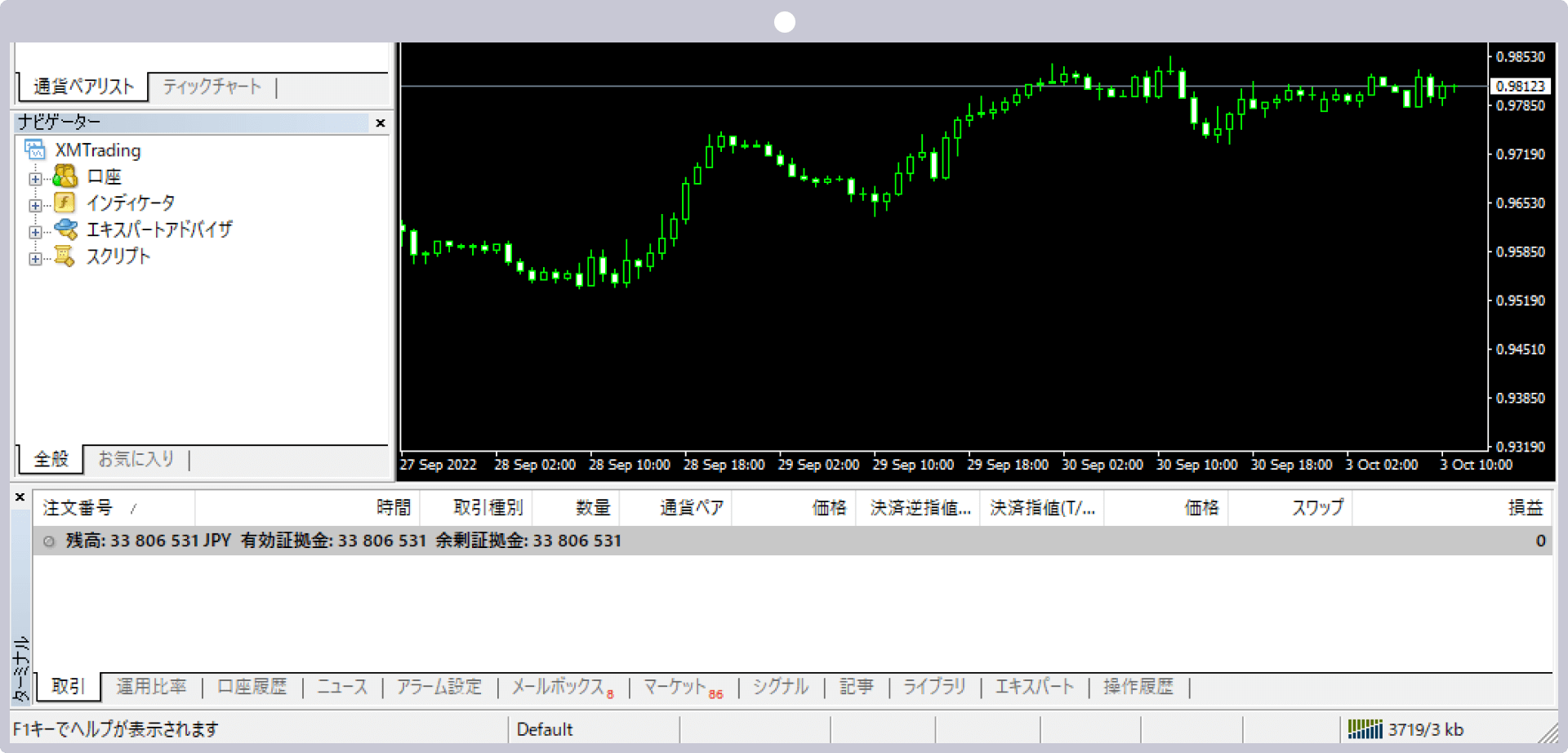This screenshot has height=753, width=1568.
Task: Sort by 決済指値(T/... column header
Action: click(1041, 508)
